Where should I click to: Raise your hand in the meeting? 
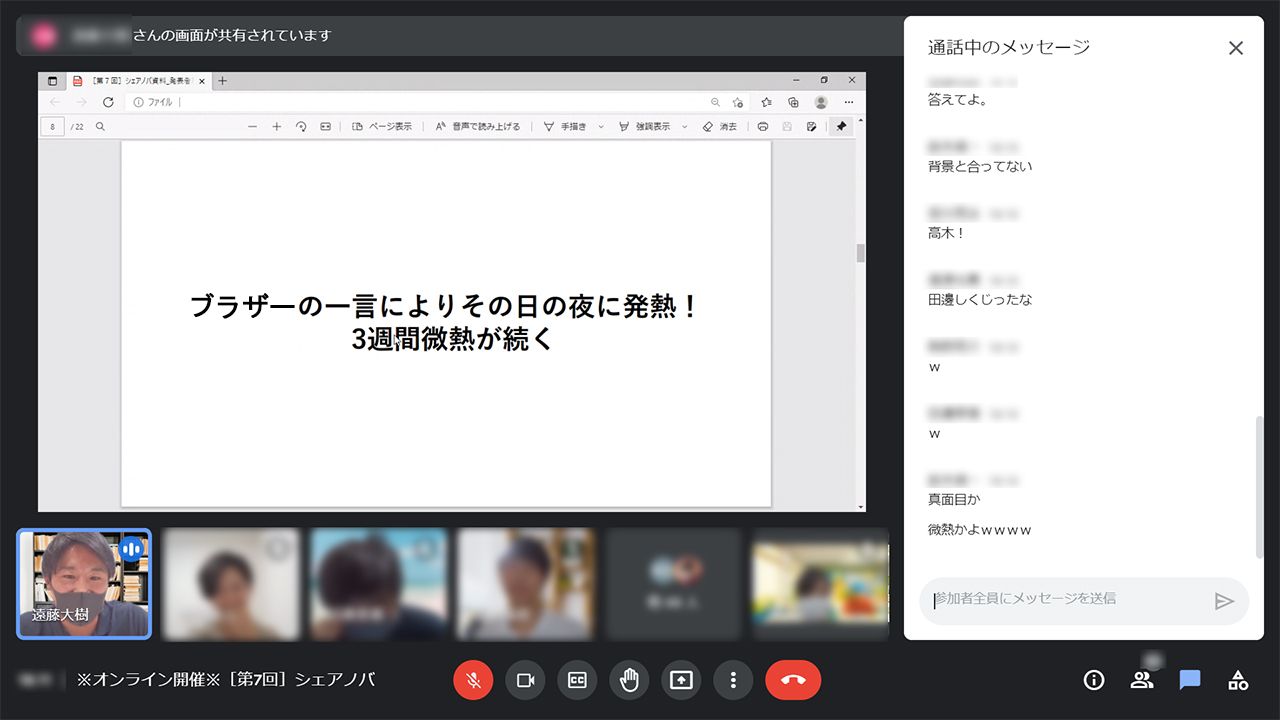[x=629, y=680]
